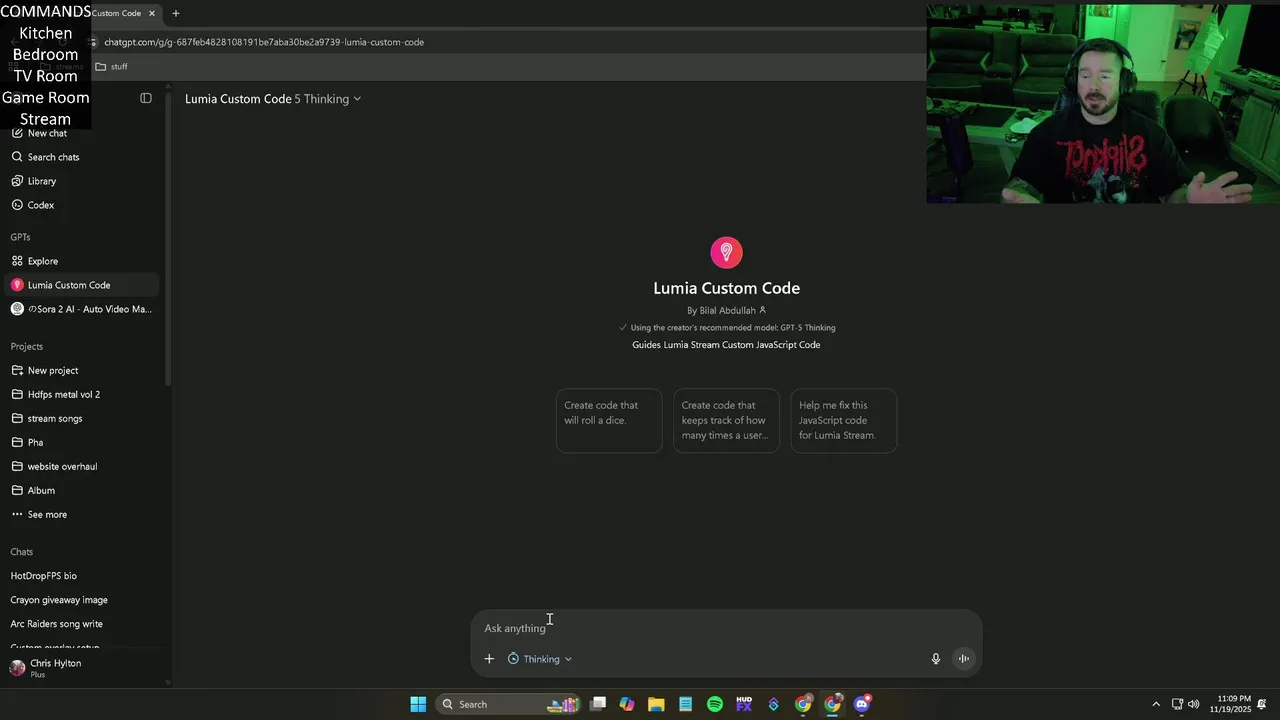1280x720 pixels.
Task: Create a New project
Action: pyautogui.click(x=53, y=370)
